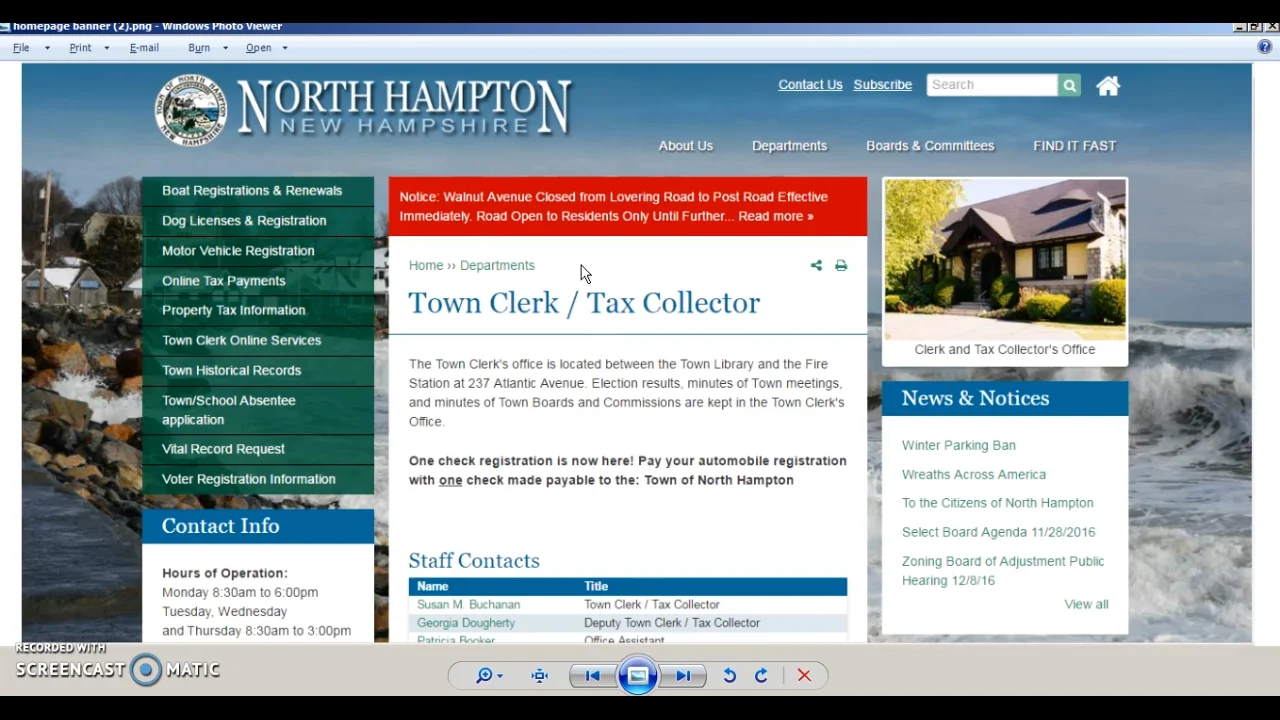Open the Winter Parking Ban notice
The image size is (1280, 720).
pos(959,445)
